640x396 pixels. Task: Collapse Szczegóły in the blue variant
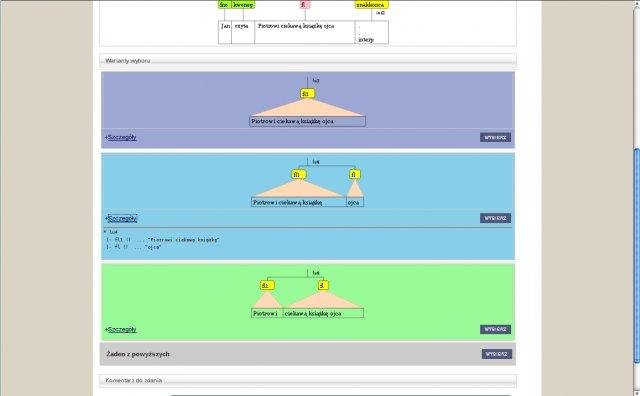[x=121, y=218]
